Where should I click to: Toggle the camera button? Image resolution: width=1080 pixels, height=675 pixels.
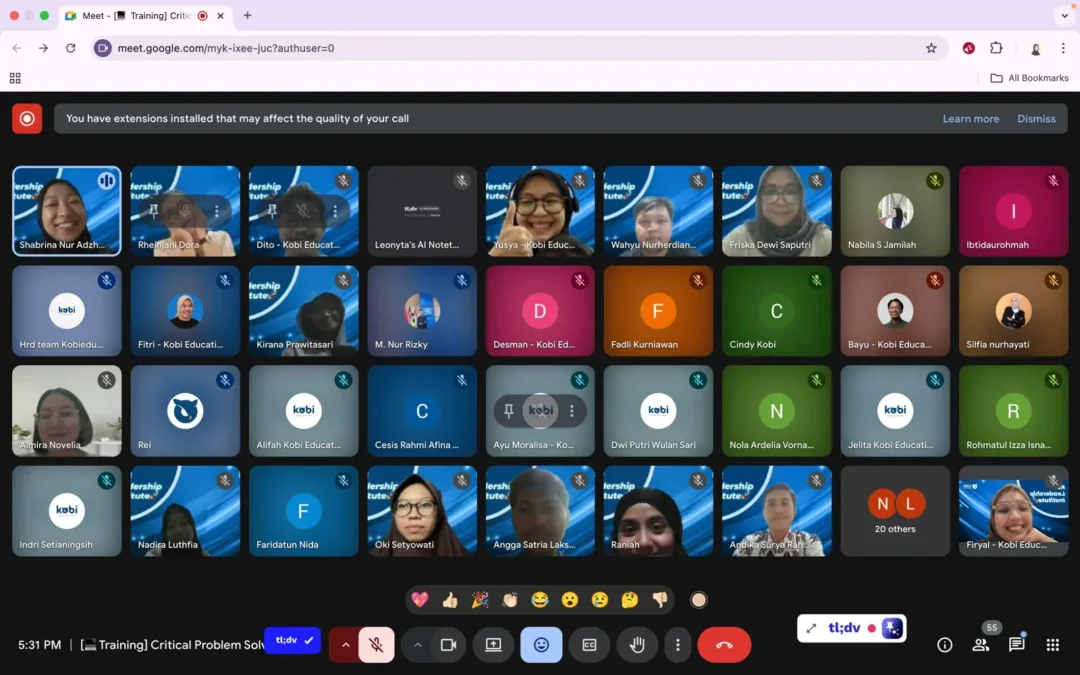click(x=448, y=645)
